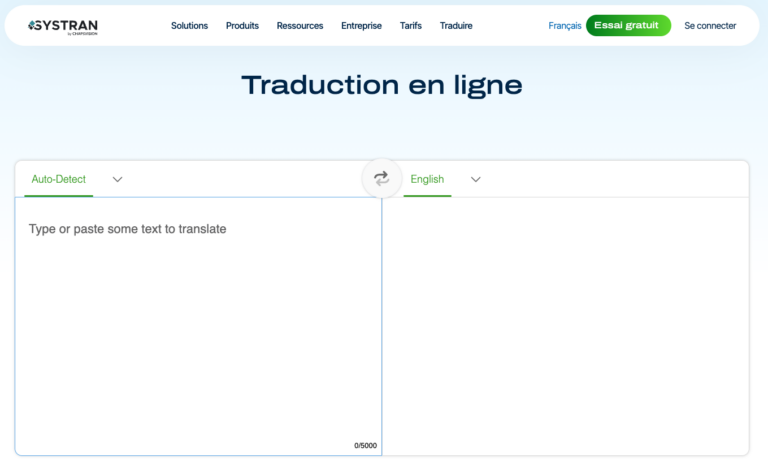Click the SYSTRAN logo in the header
768x465 pixels.
point(63,24)
